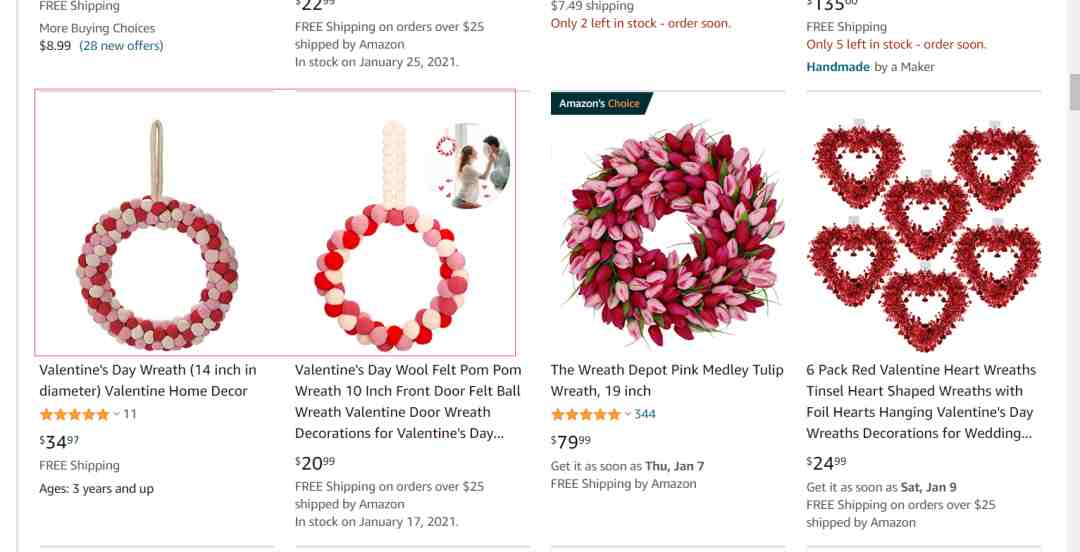Click the 344 reviews count
This screenshot has width=1080, height=552.
(x=645, y=414)
